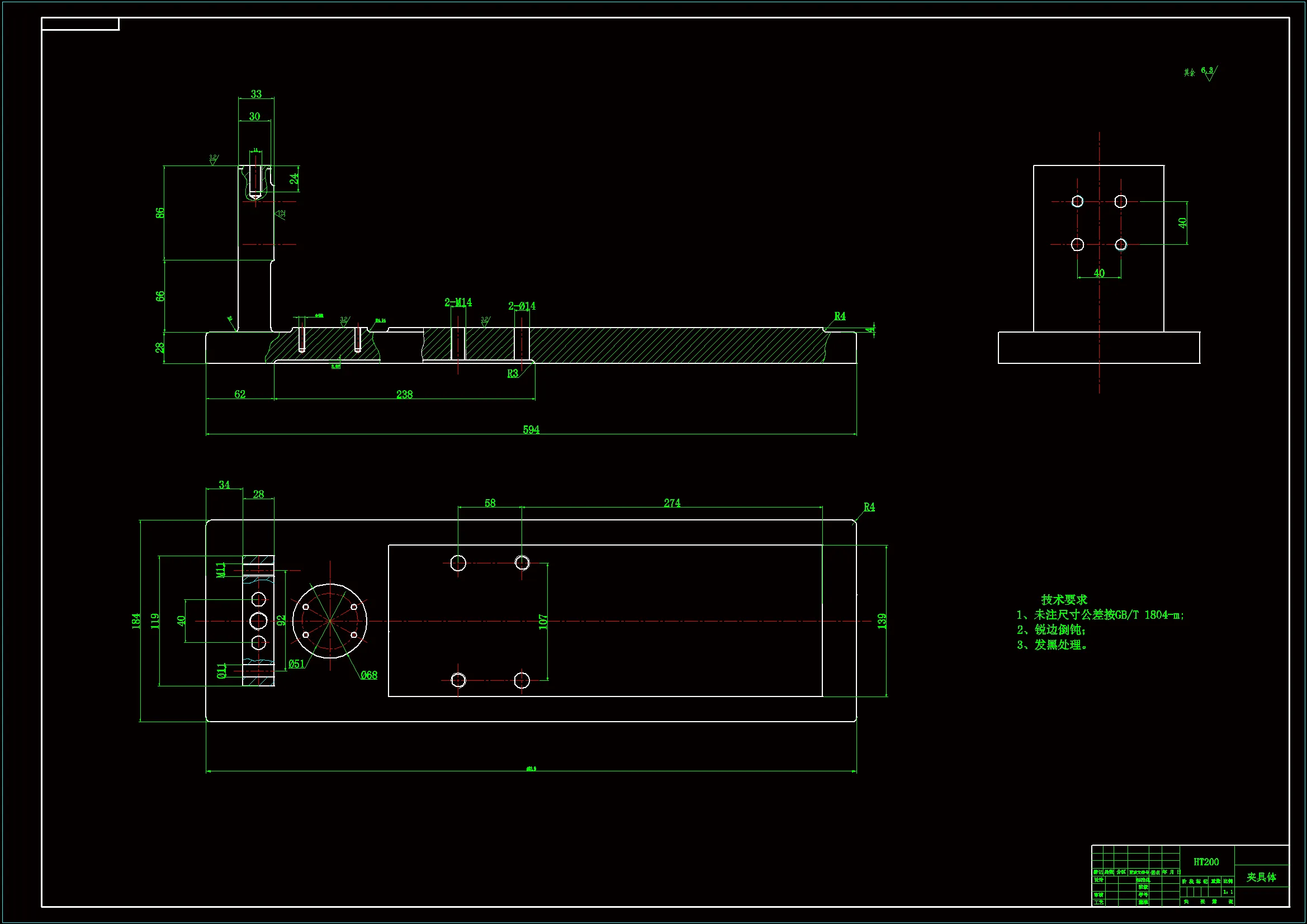The image size is (1307, 924).
Task: Click the 6.3 surface roughness symbol
Action: click(x=1209, y=72)
